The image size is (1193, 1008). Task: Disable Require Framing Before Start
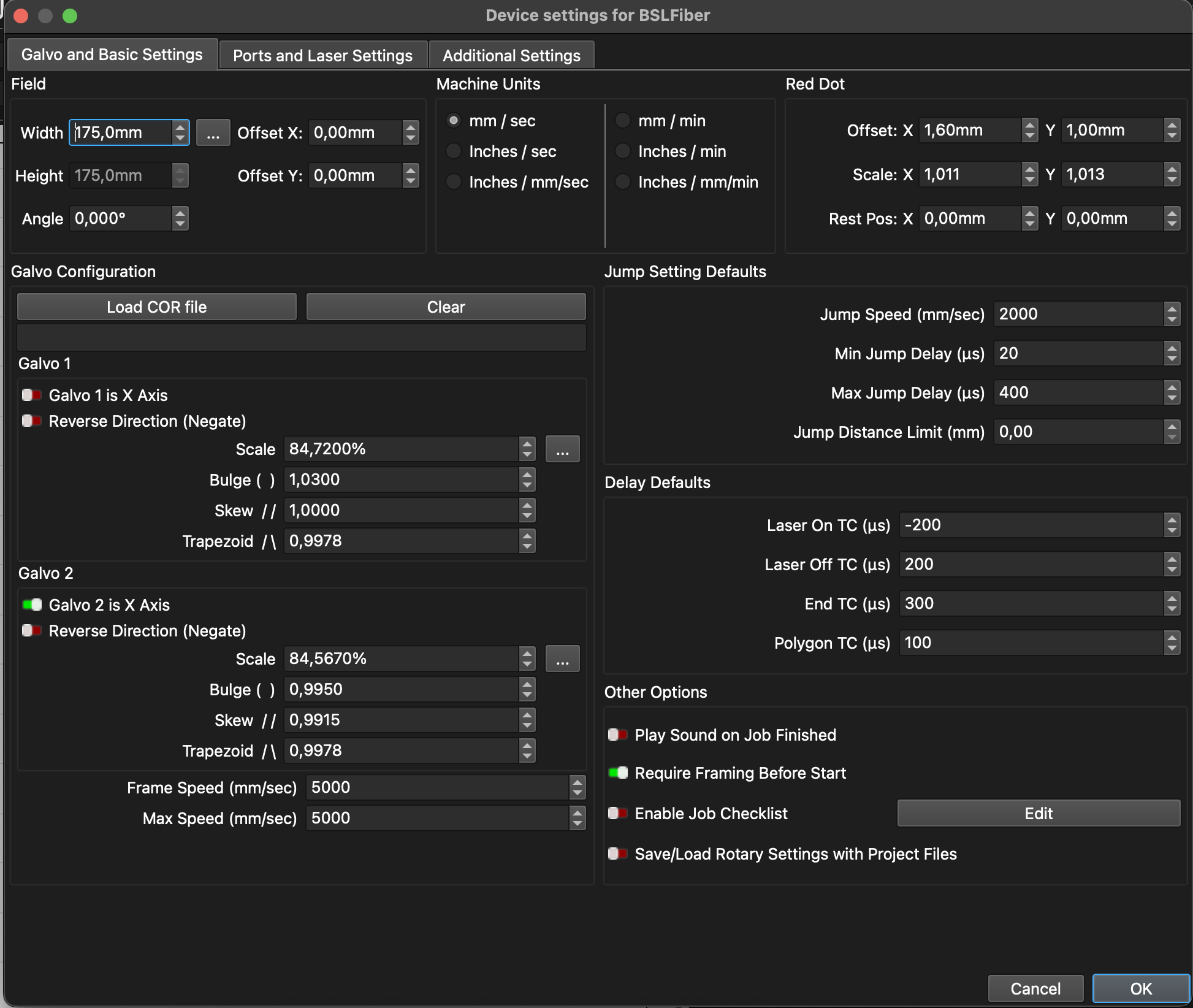point(618,773)
